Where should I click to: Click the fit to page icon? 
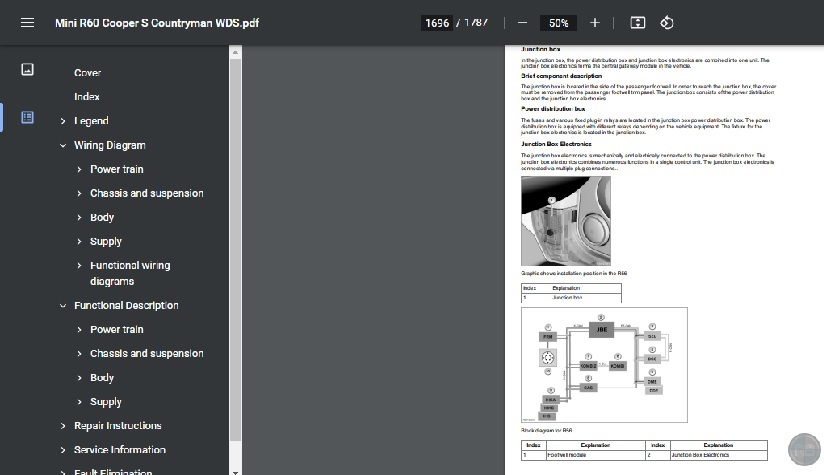637,23
